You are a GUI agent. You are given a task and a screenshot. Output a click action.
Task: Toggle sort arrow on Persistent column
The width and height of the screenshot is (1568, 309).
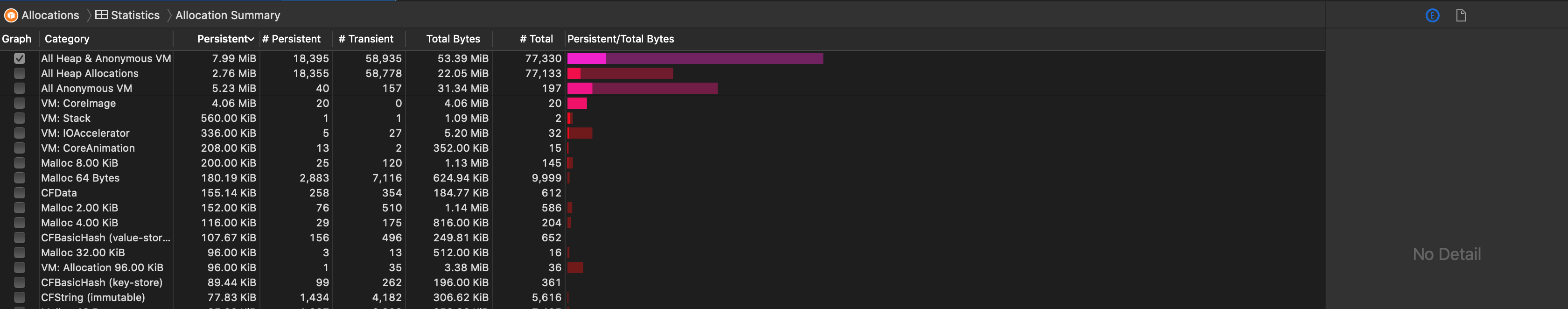251,40
